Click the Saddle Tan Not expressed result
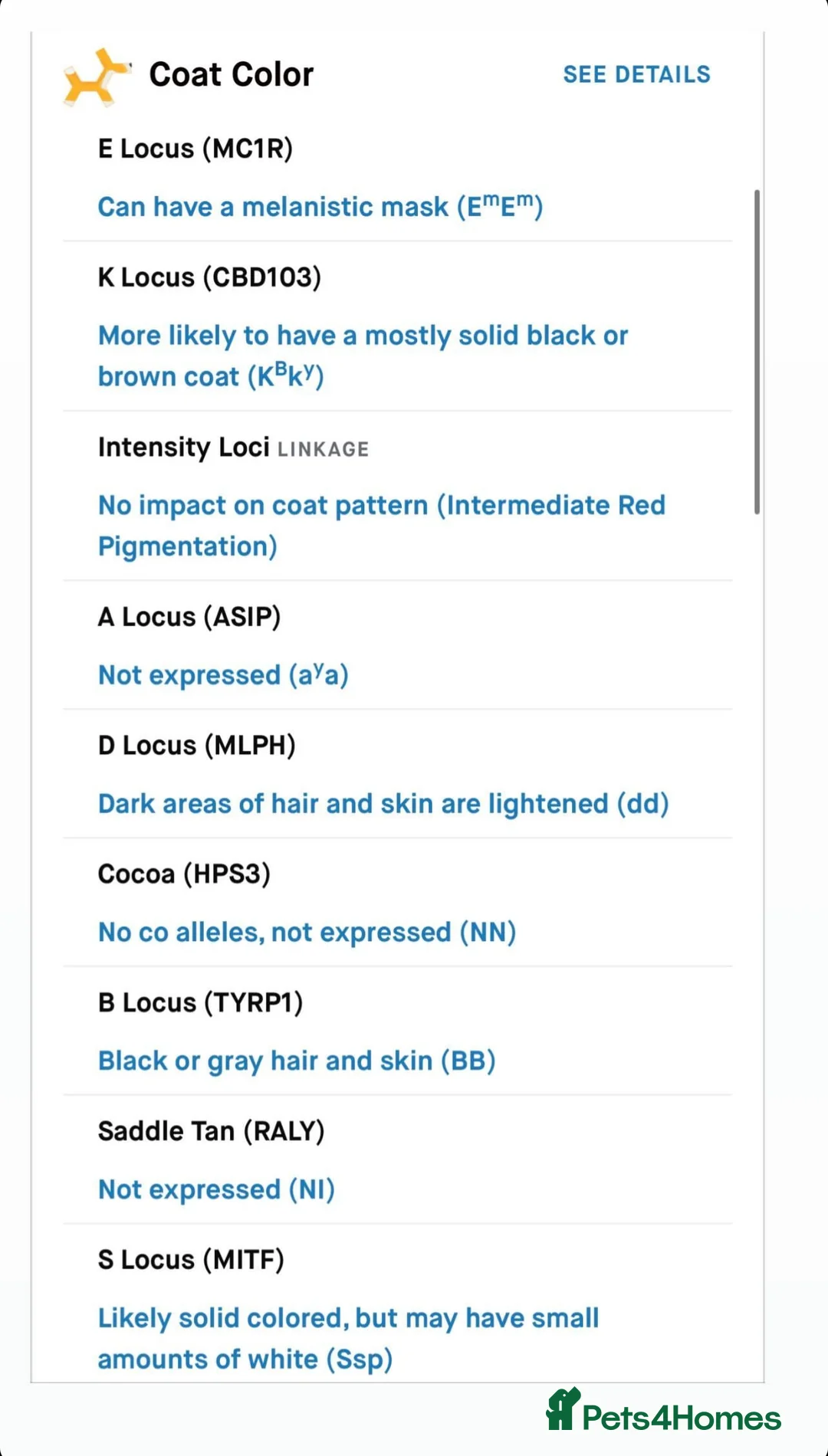Viewport: 828px width, 1456px height. pyautogui.click(x=216, y=1190)
